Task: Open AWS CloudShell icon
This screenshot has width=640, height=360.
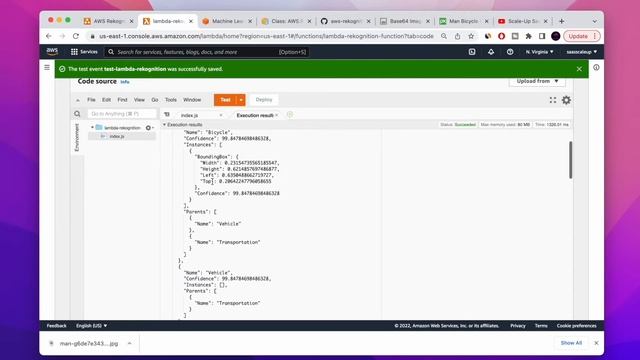Action: 472,52
